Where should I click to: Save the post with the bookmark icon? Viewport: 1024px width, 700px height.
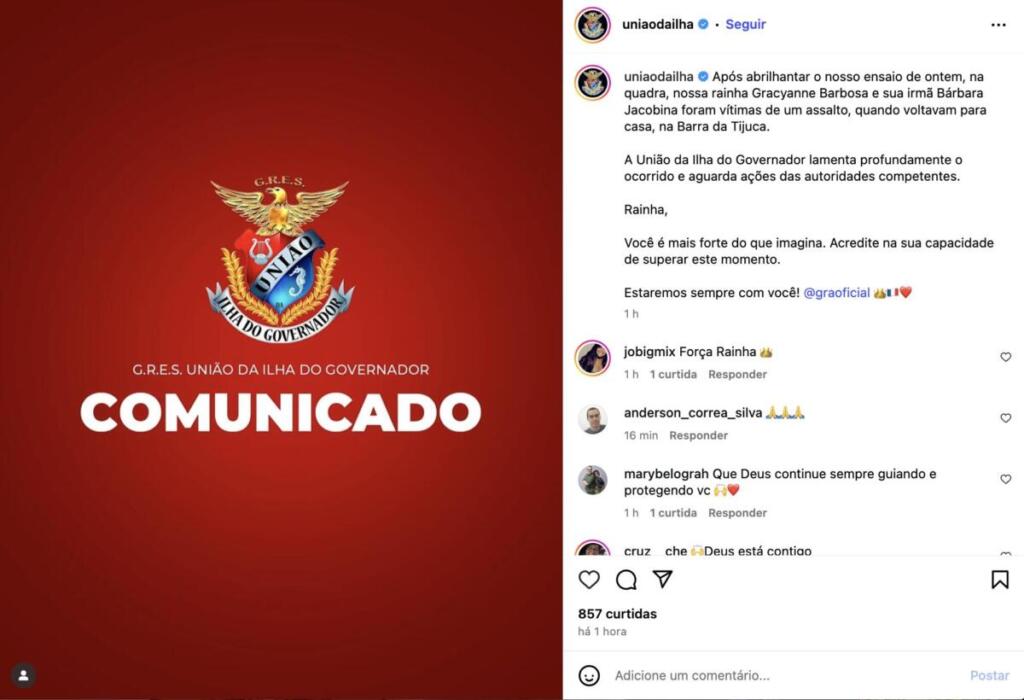tap(999, 579)
